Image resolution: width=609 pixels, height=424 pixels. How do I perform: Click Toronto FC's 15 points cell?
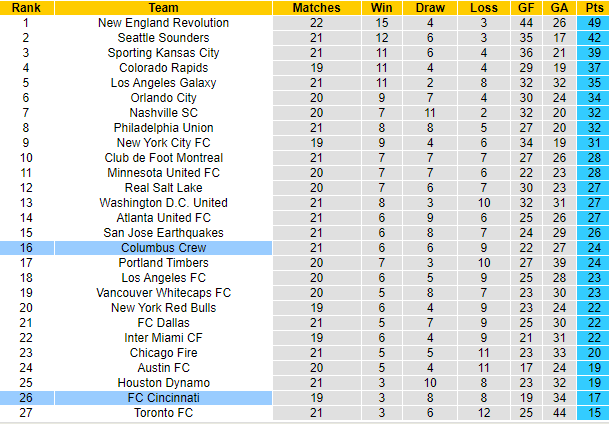(593, 413)
